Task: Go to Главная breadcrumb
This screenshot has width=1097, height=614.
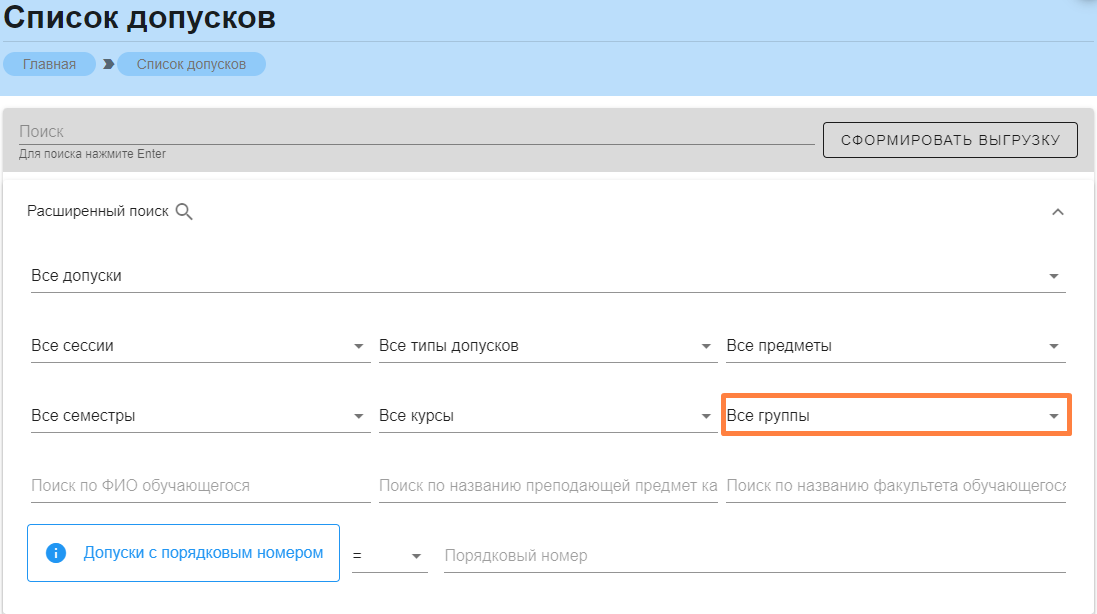Action: [x=50, y=64]
